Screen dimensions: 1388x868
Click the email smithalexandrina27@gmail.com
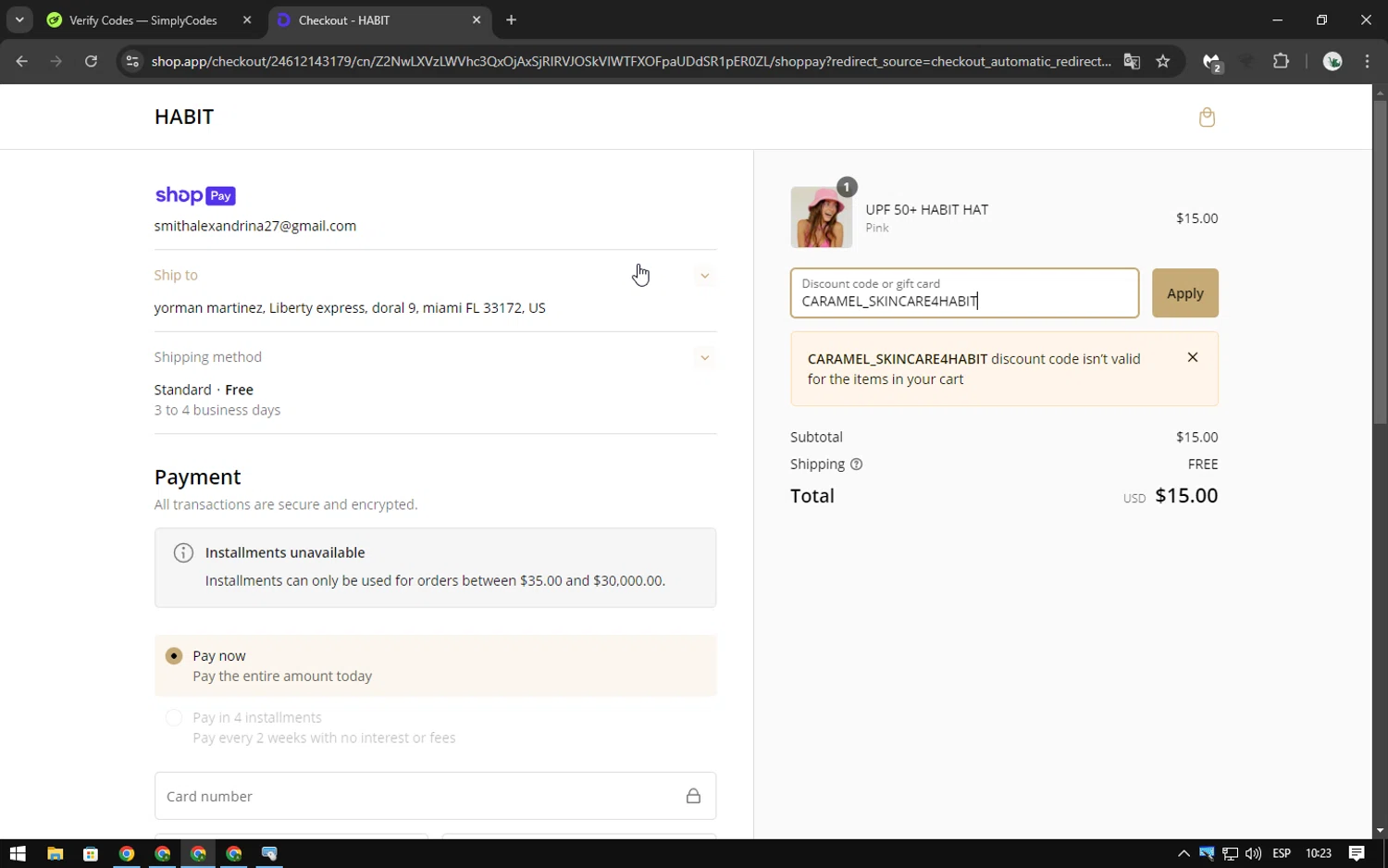(255, 226)
